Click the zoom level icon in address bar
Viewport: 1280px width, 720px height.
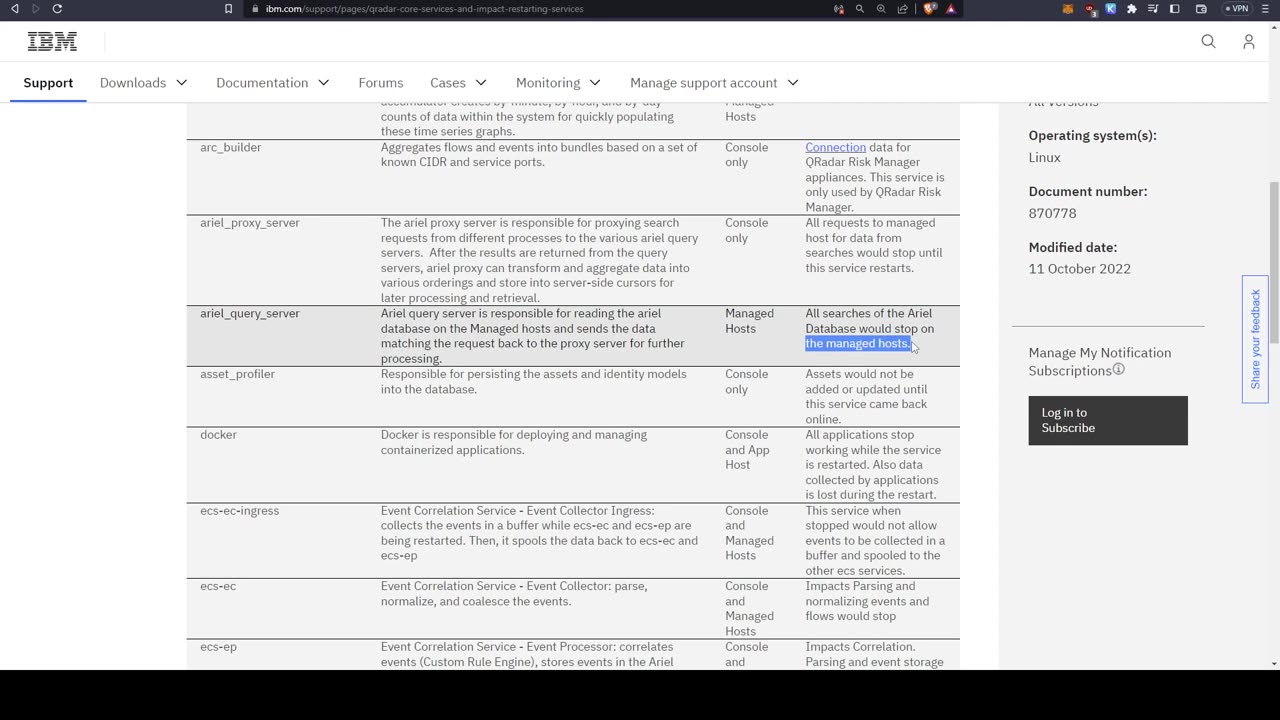881,9
